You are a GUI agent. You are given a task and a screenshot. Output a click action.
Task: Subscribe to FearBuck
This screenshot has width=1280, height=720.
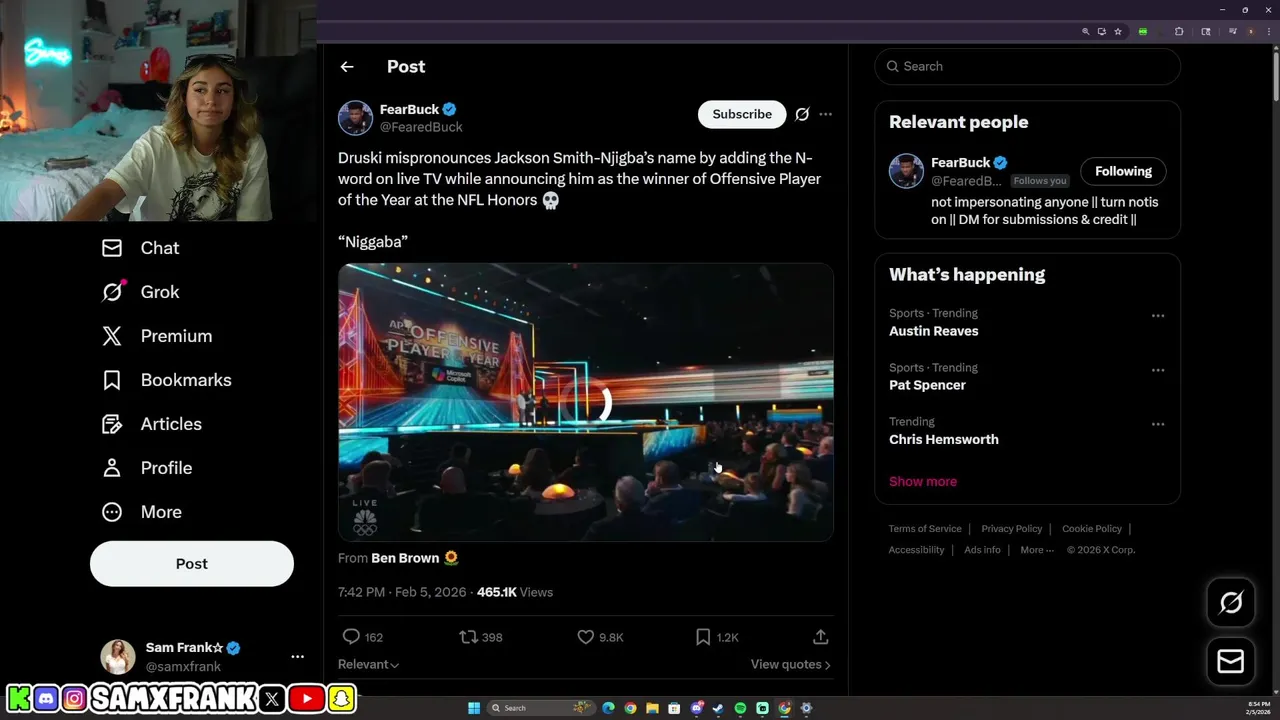coord(742,114)
